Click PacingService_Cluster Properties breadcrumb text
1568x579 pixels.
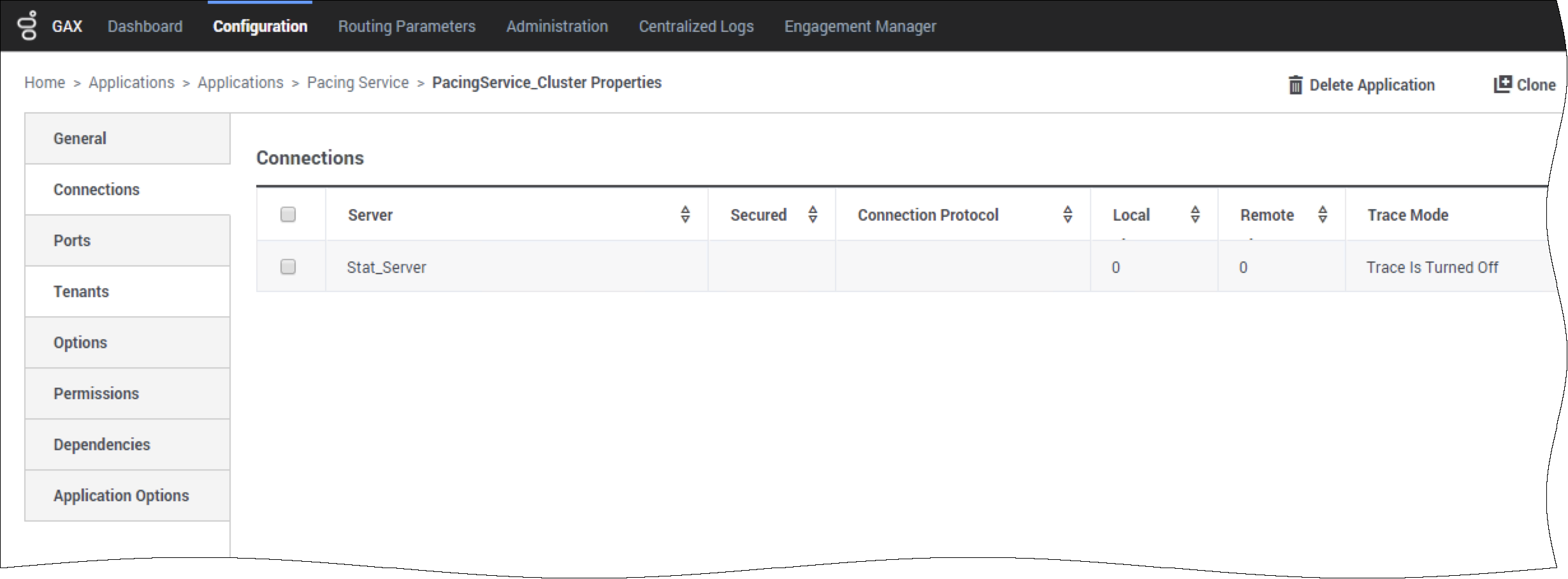pyautogui.click(x=546, y=82)
